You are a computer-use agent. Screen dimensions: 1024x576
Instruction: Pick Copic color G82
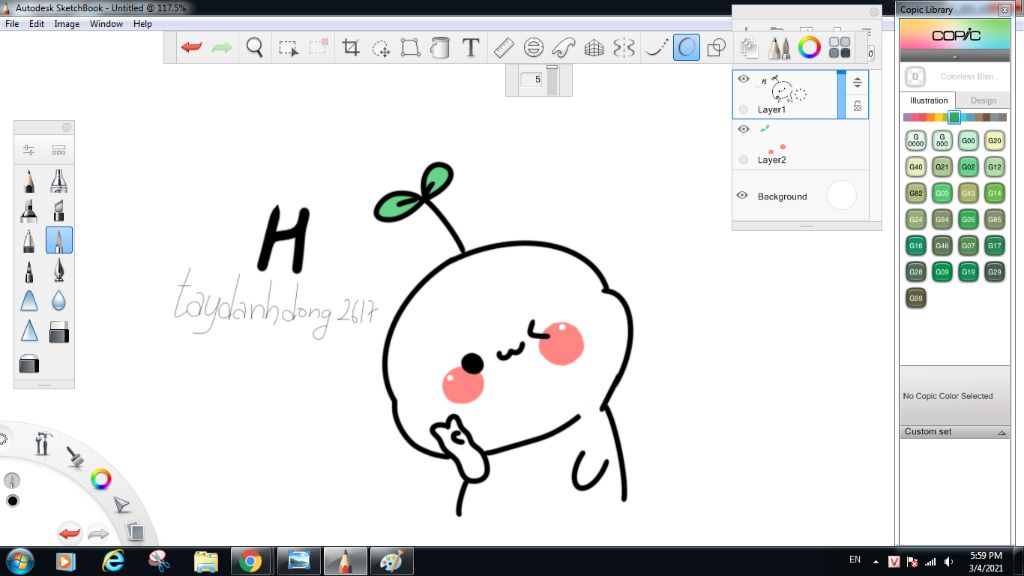click(916, 193)
